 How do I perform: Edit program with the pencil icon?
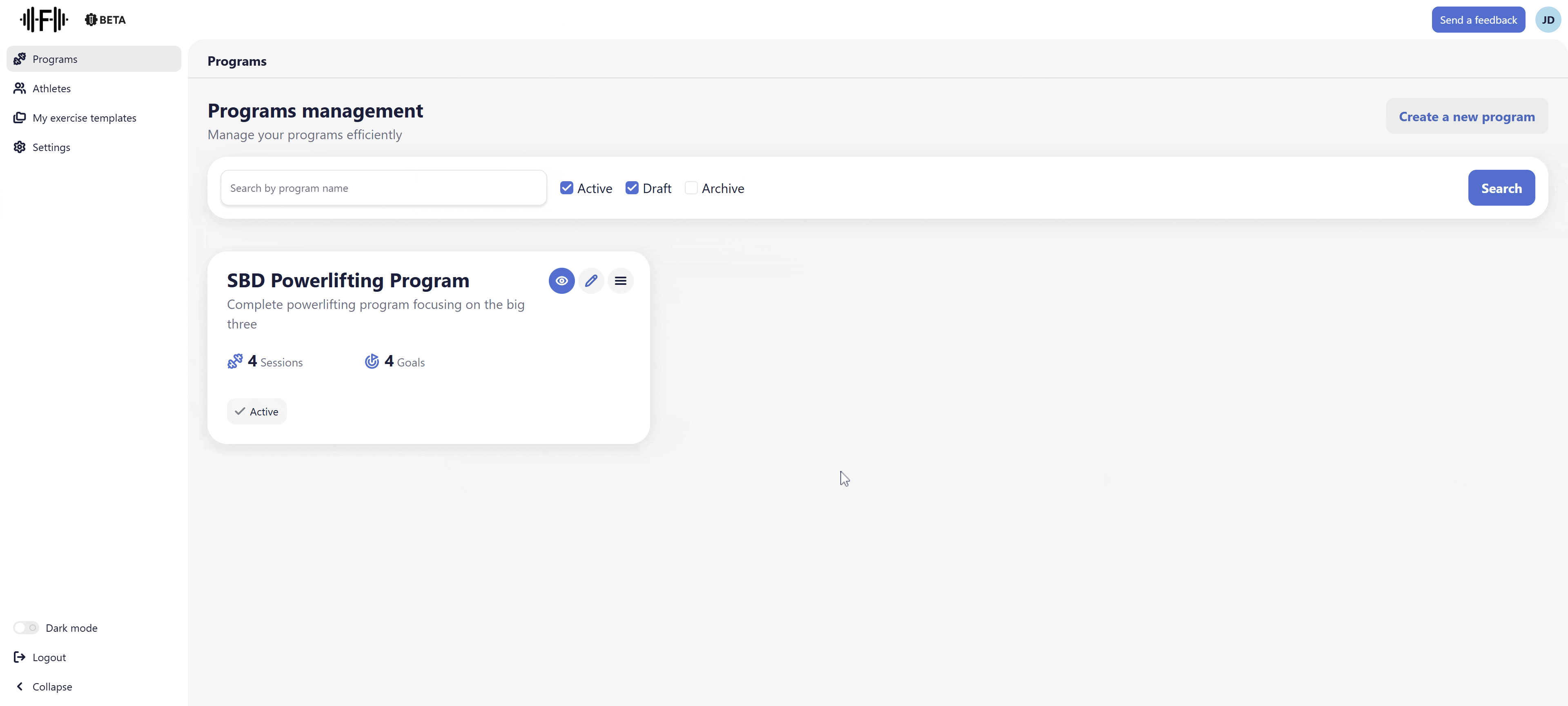[590, 281]
